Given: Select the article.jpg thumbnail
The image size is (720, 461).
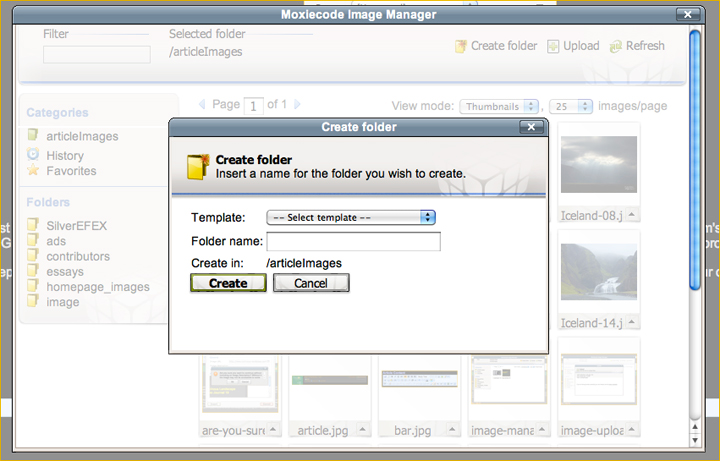Looking at the screenshot, I should coord(330,380).
